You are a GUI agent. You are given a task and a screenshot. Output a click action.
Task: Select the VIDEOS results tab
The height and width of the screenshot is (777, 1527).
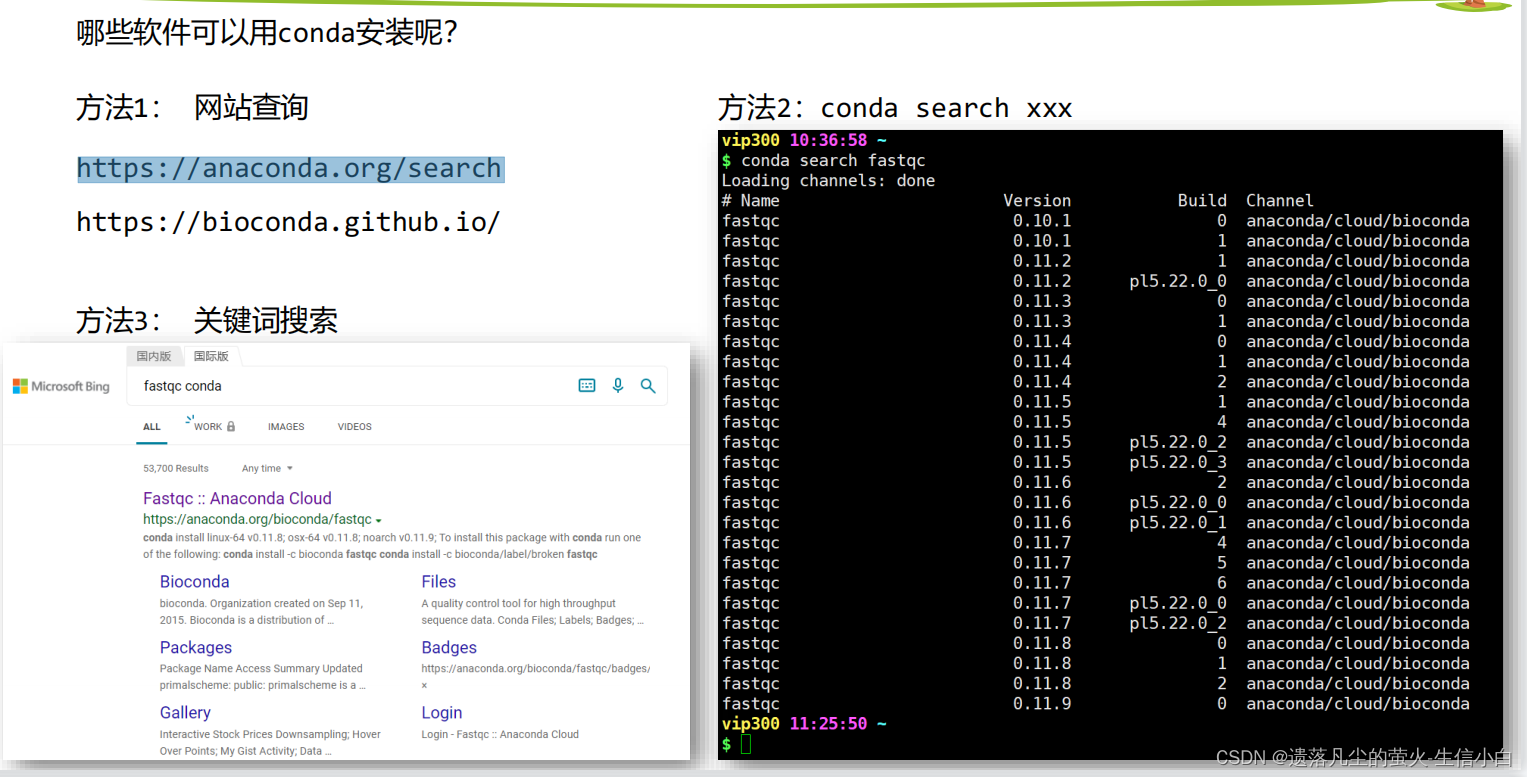pyautogui.click(x=354, y=427)
